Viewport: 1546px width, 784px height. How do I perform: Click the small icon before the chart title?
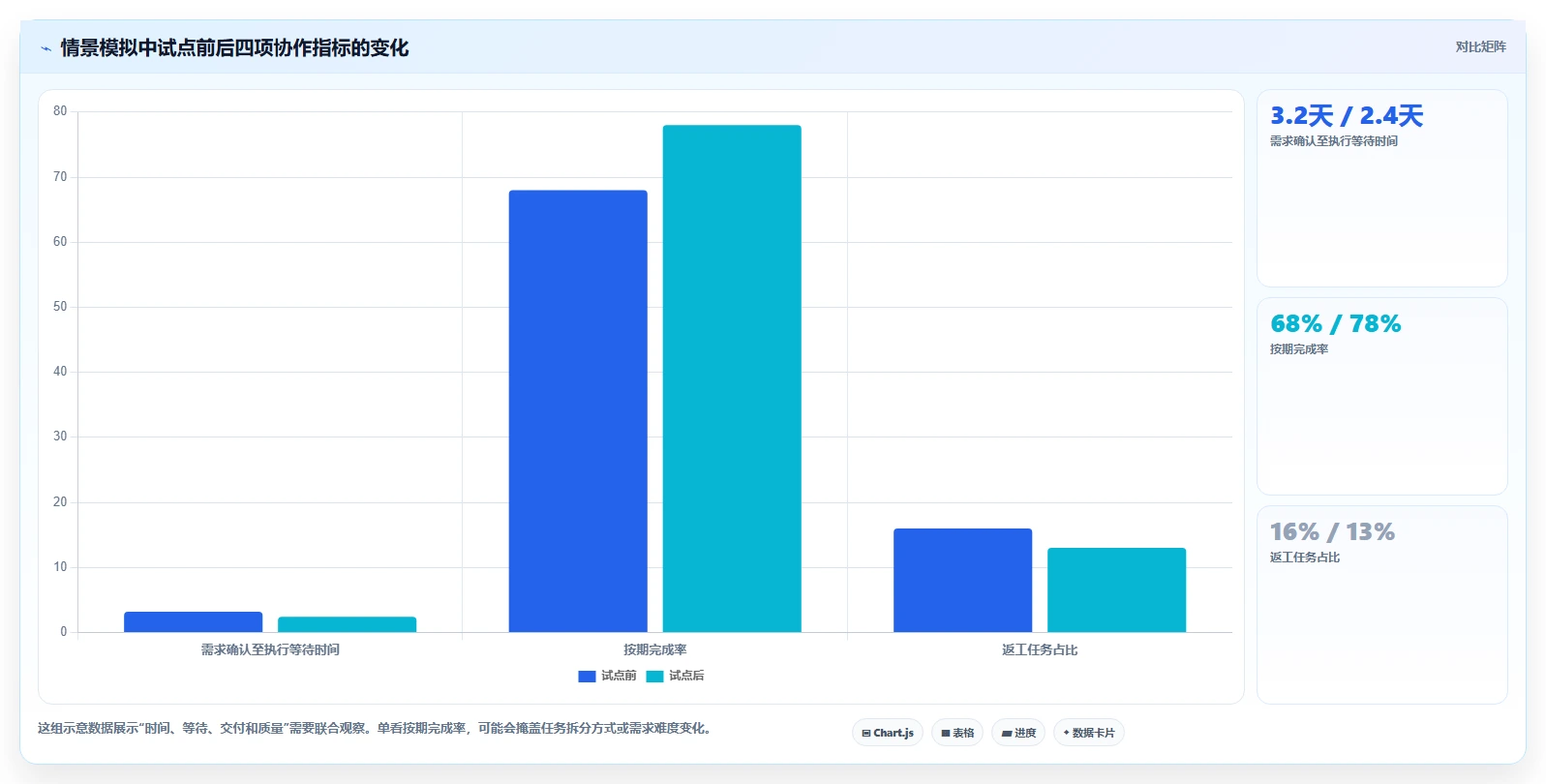click(45, 48)
